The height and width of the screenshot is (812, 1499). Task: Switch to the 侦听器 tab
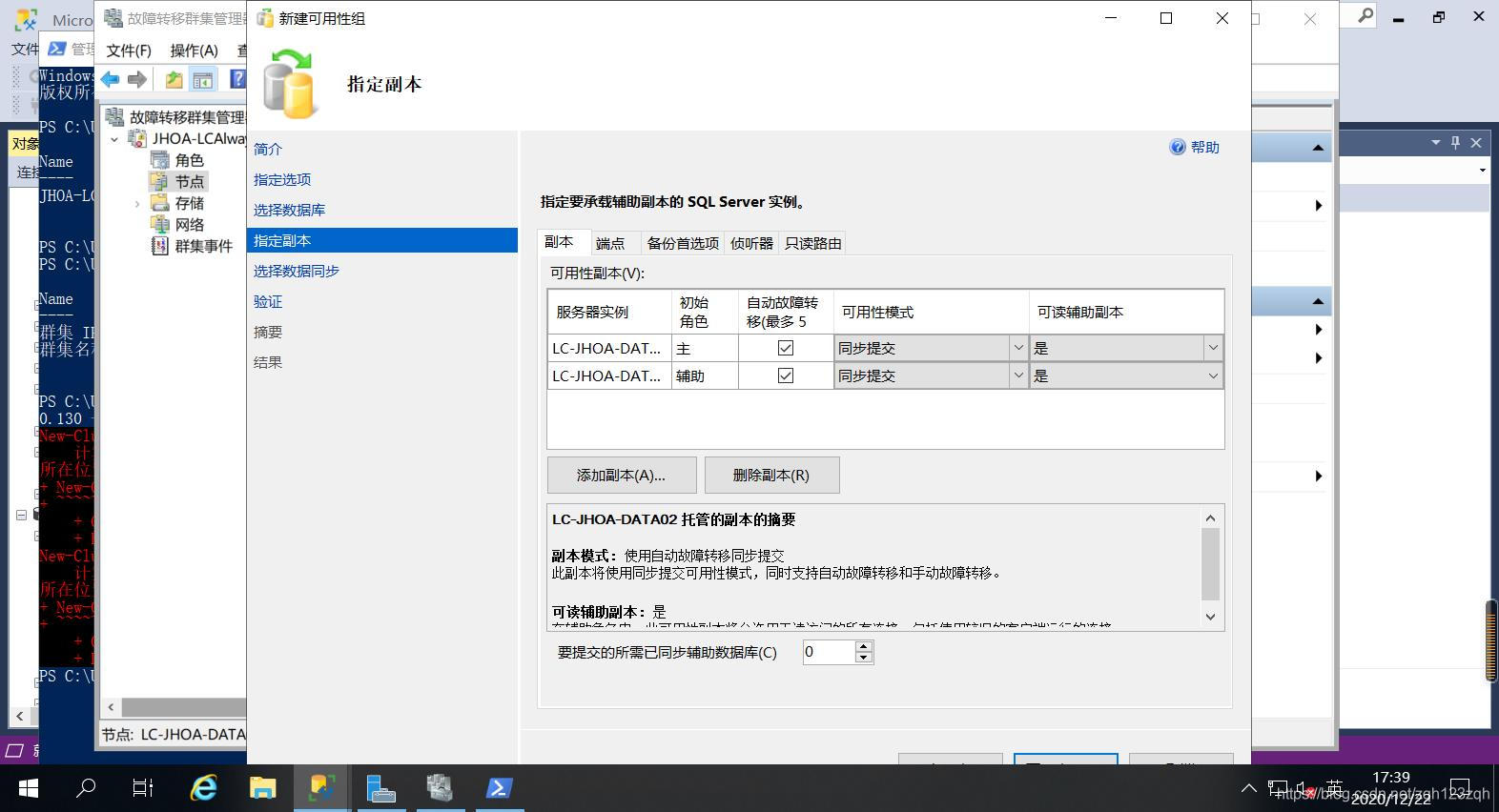(751, 243)
